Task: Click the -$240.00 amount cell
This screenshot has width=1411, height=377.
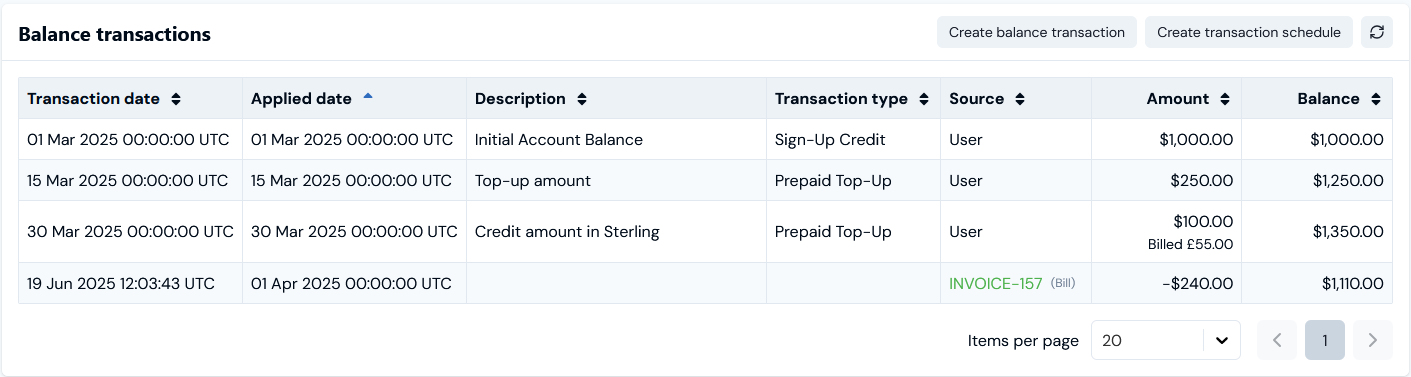Action: pos(1166,284)
